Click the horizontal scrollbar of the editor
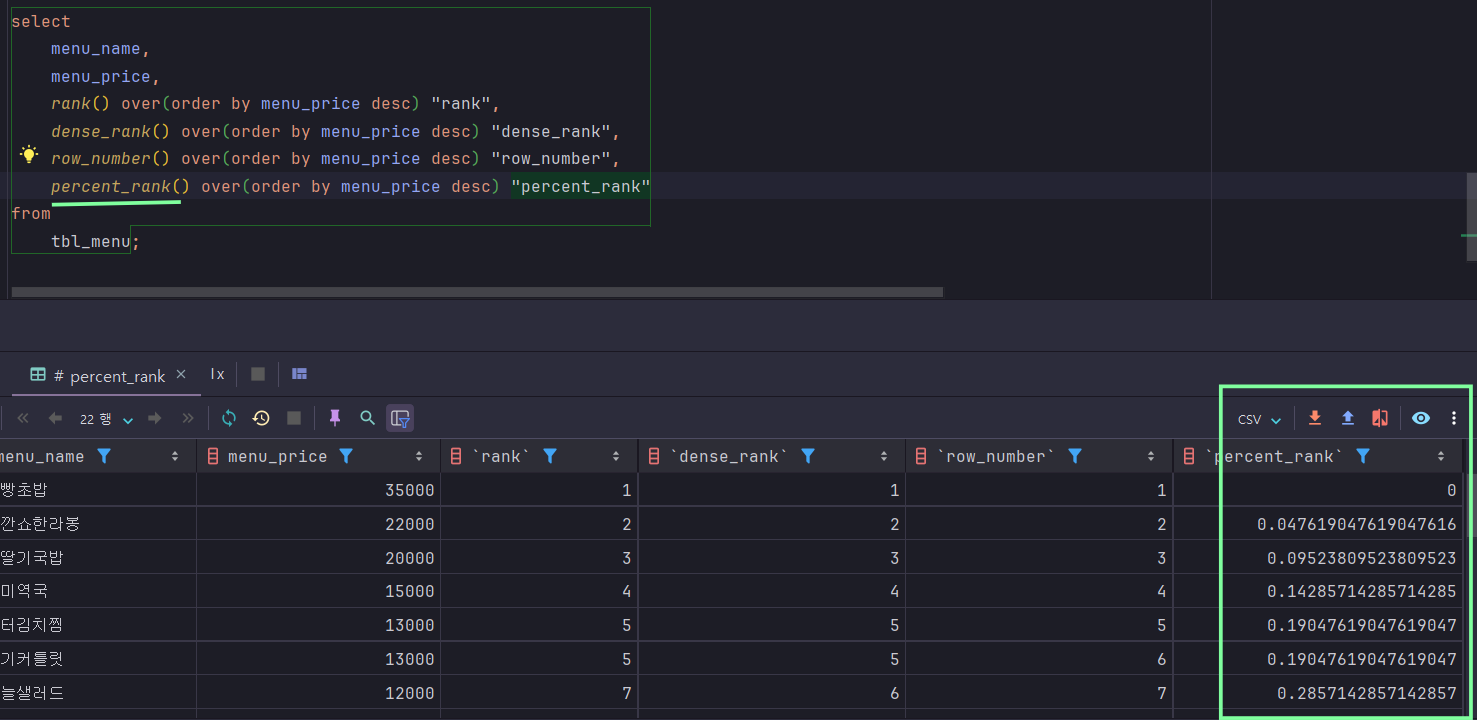1477x720 pixels. pyautogui.click(x=477, y=292)
